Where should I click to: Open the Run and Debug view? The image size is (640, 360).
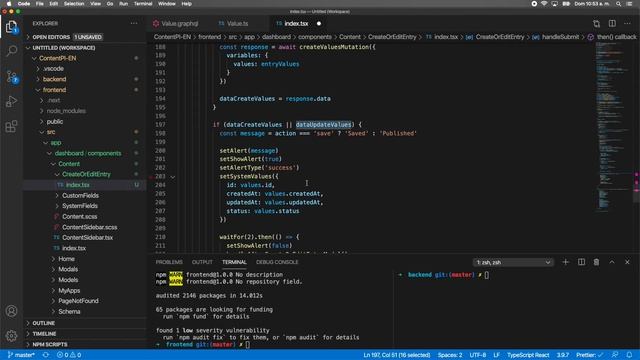(x=11, y=101)
